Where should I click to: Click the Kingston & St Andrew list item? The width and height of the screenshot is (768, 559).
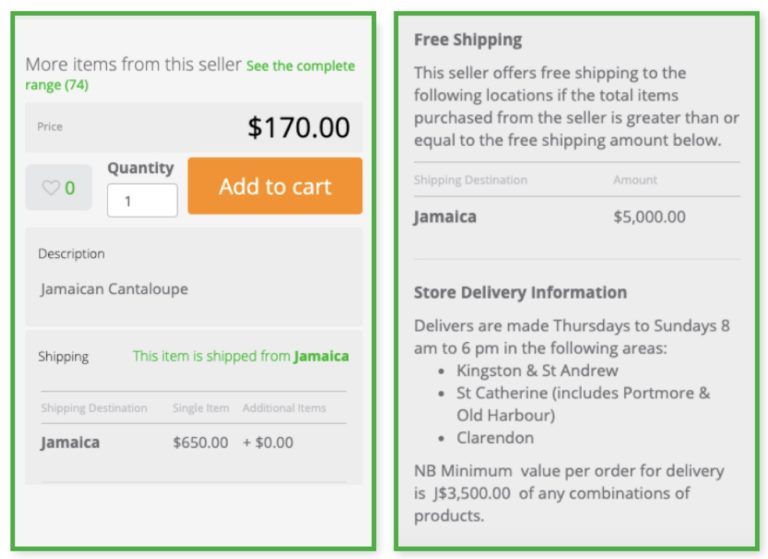[537, 371]
